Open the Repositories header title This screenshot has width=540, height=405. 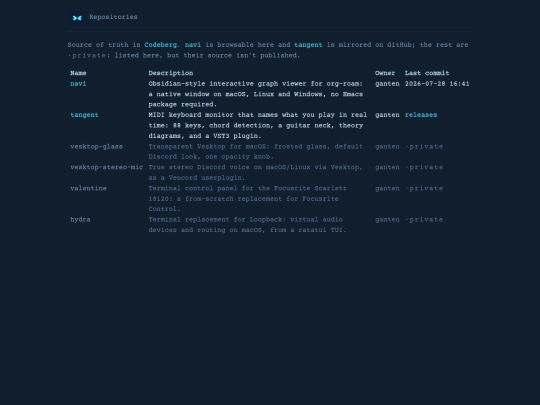click(x=113, y=17)
